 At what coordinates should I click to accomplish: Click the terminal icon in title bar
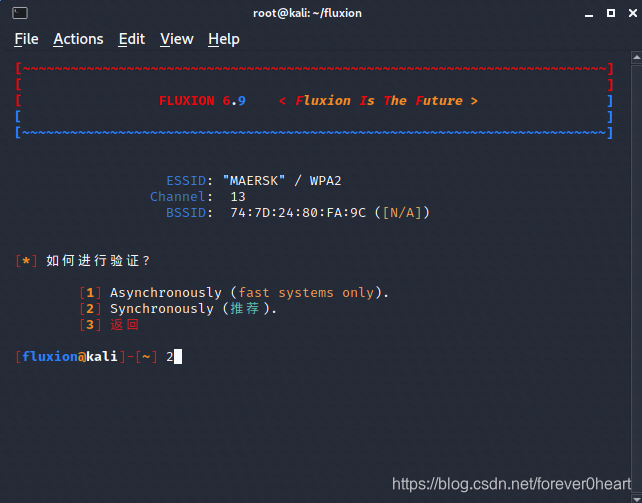click(20, 13)
